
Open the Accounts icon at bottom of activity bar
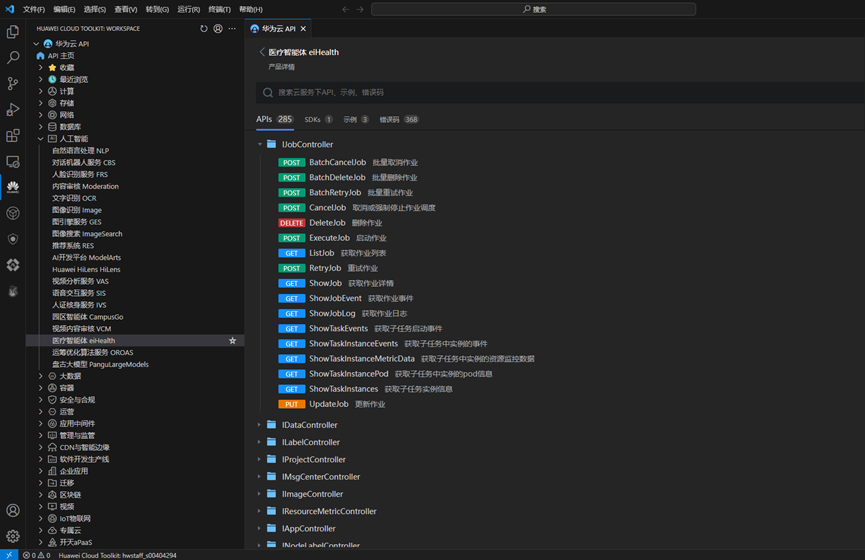13,510
